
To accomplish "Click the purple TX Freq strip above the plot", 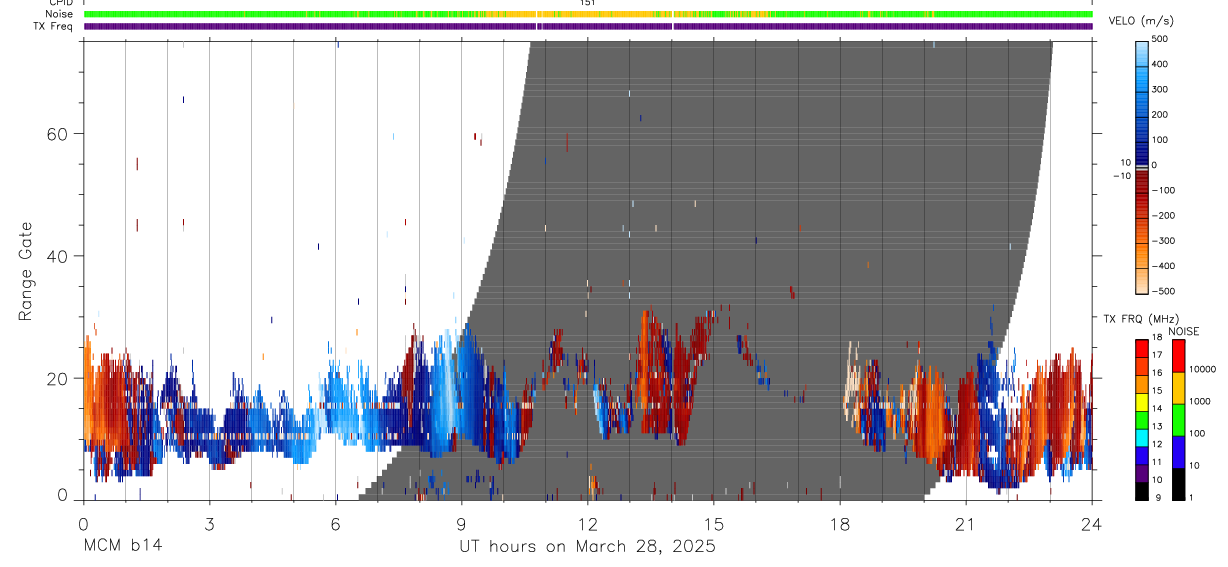I will (588, 26).
